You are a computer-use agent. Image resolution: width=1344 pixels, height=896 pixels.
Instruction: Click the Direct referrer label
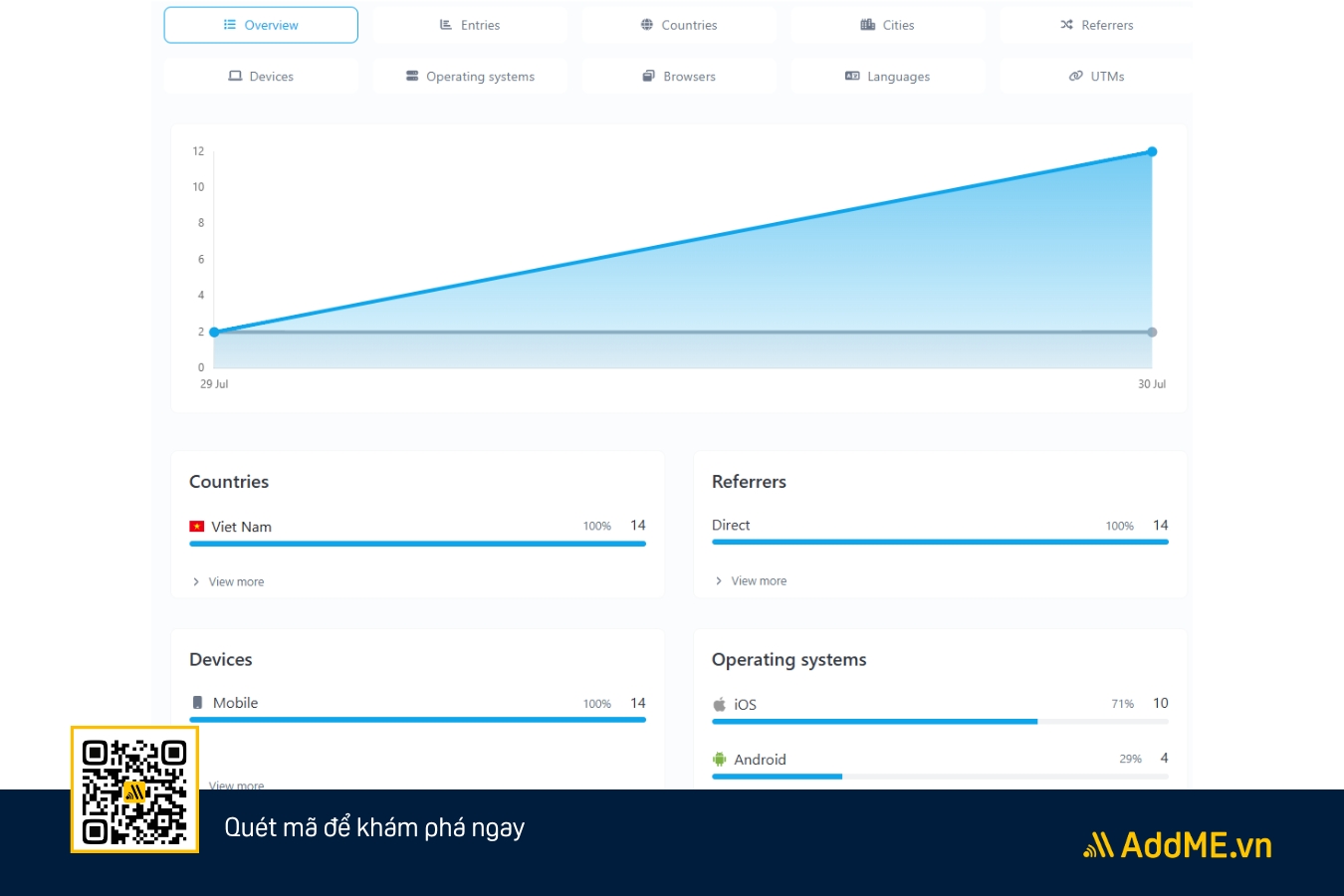(731, 525)
